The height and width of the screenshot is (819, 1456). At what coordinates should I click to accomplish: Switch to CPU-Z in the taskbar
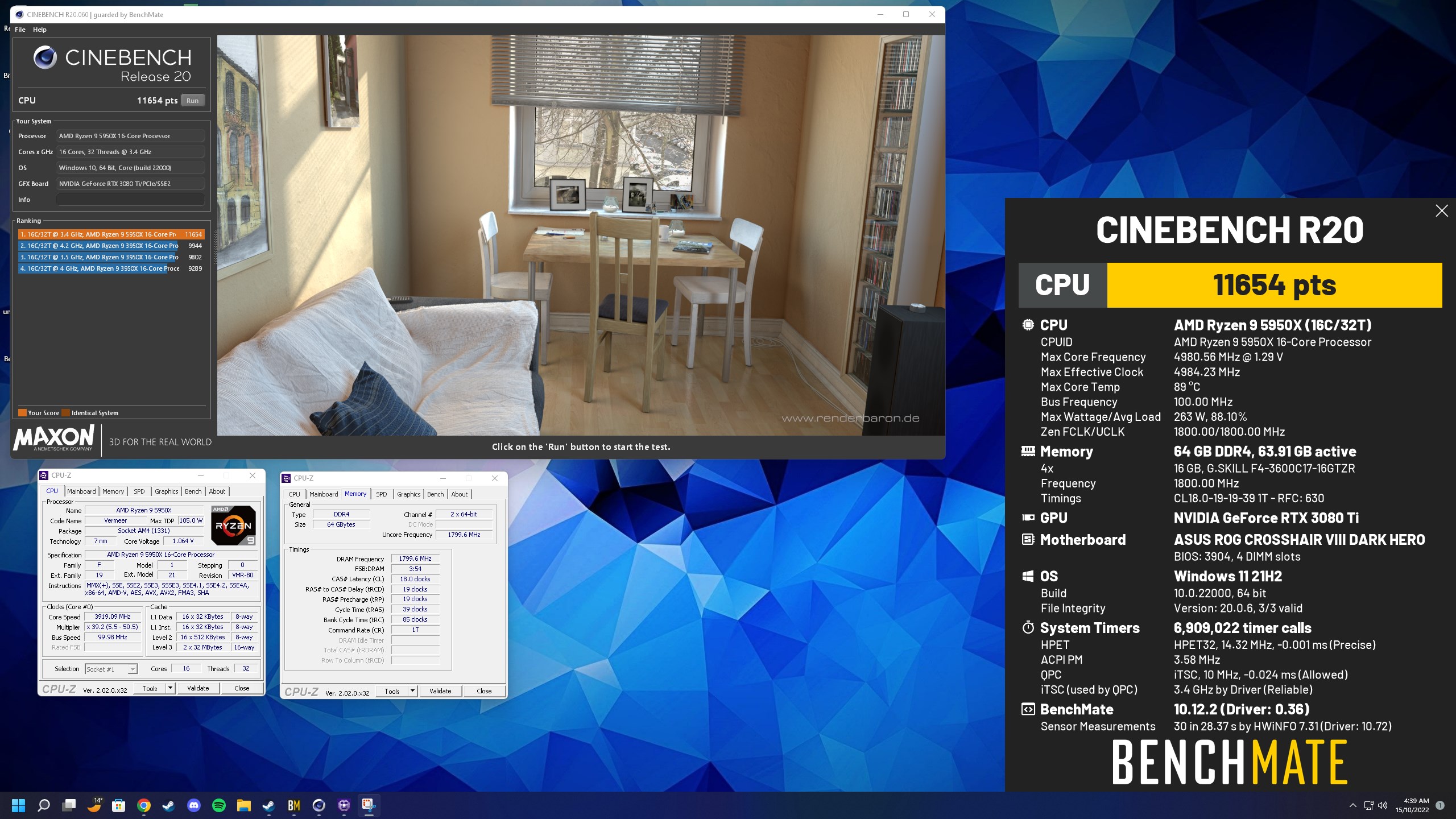[344, 805]
